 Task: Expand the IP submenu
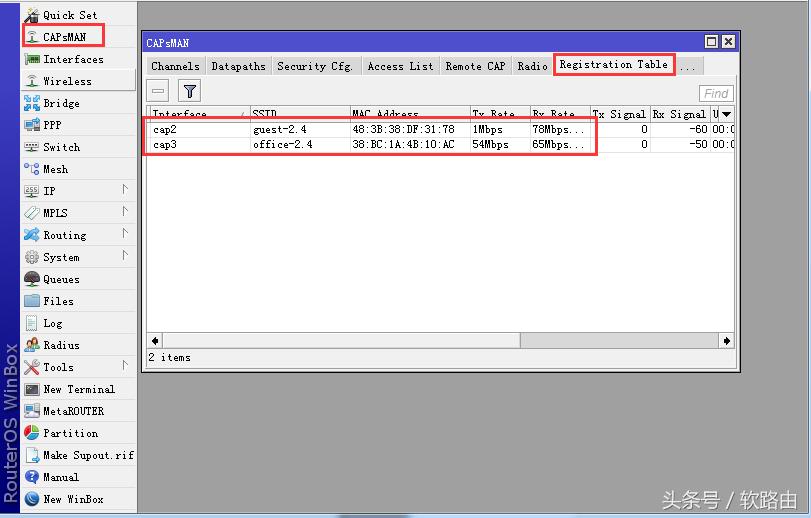click(125, 190)
